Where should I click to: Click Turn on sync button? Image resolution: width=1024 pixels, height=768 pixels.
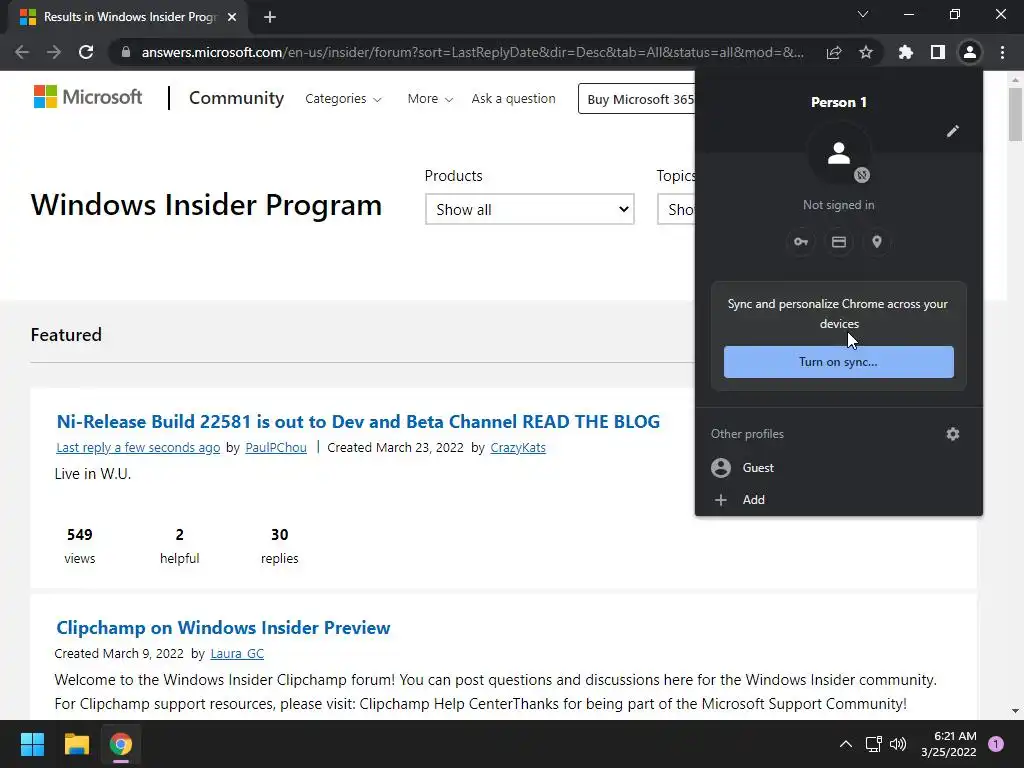tap(839, 362)
